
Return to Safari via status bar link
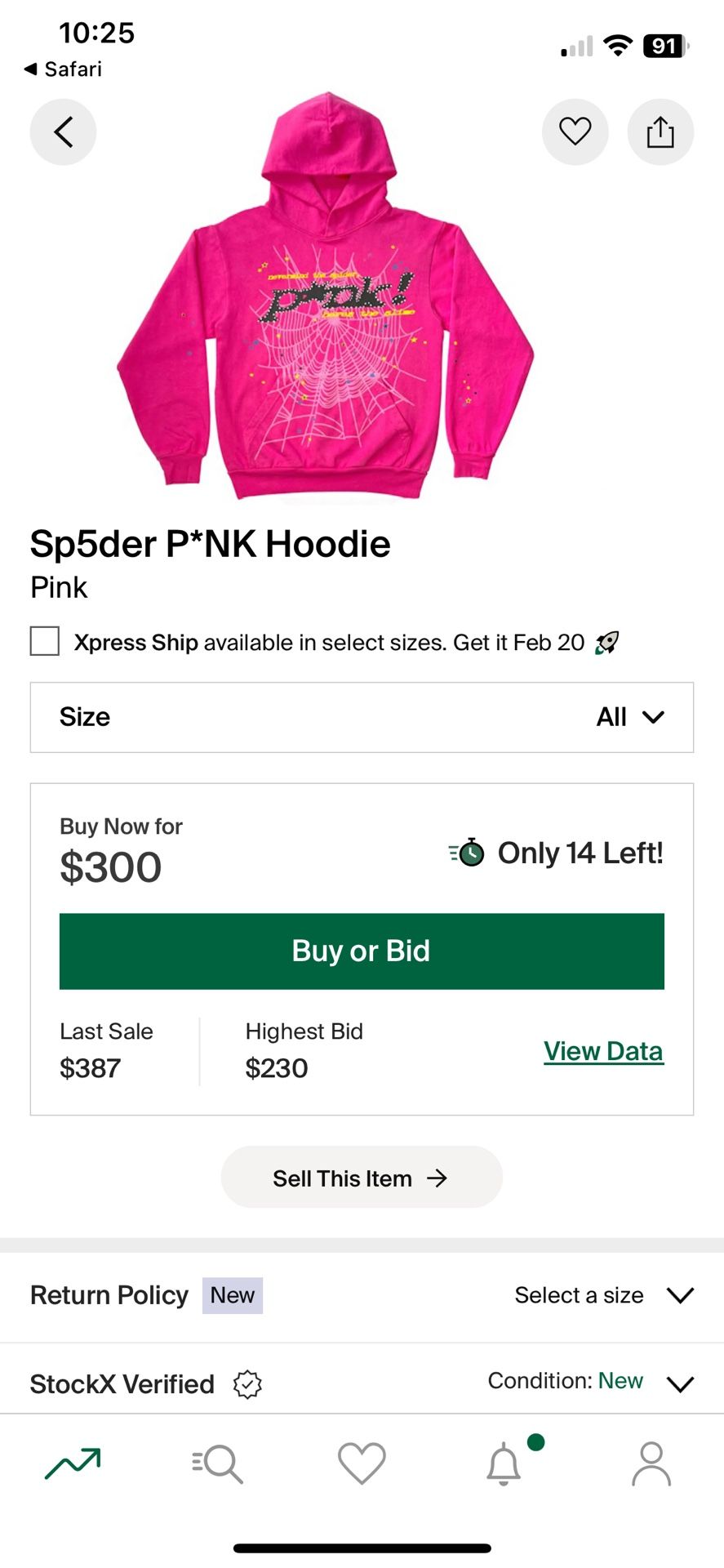point(64,69)
